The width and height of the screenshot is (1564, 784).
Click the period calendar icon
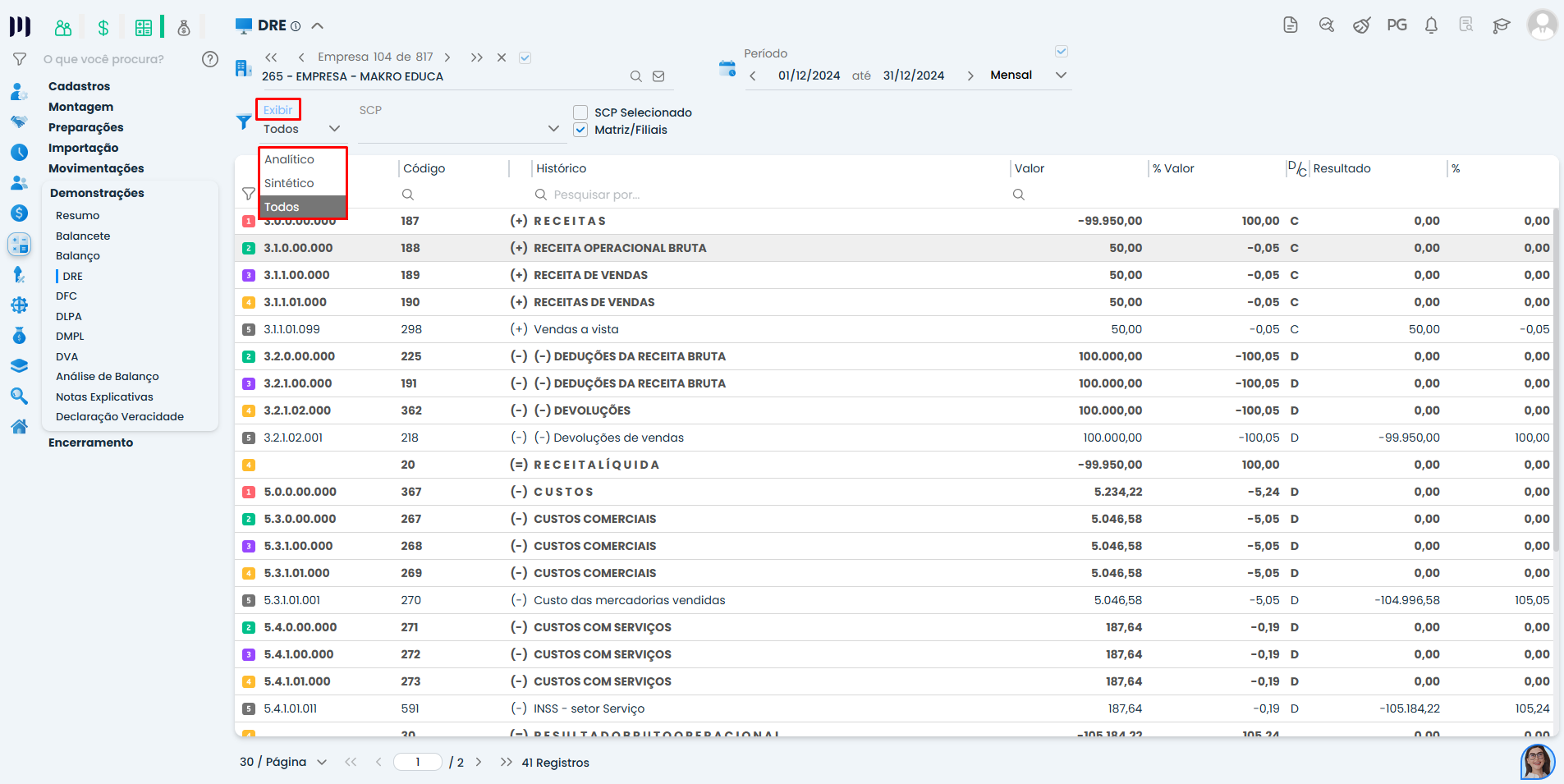(x=727, y=69)
